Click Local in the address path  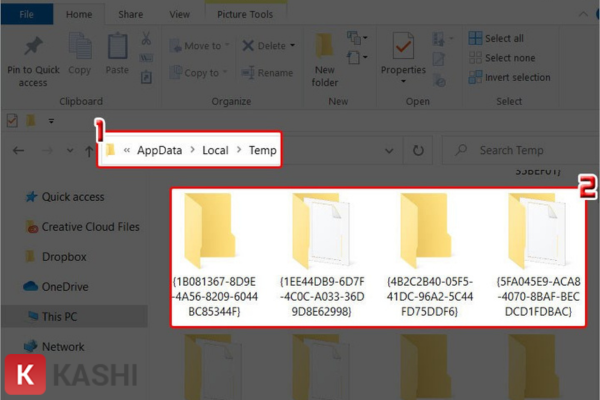215,150
